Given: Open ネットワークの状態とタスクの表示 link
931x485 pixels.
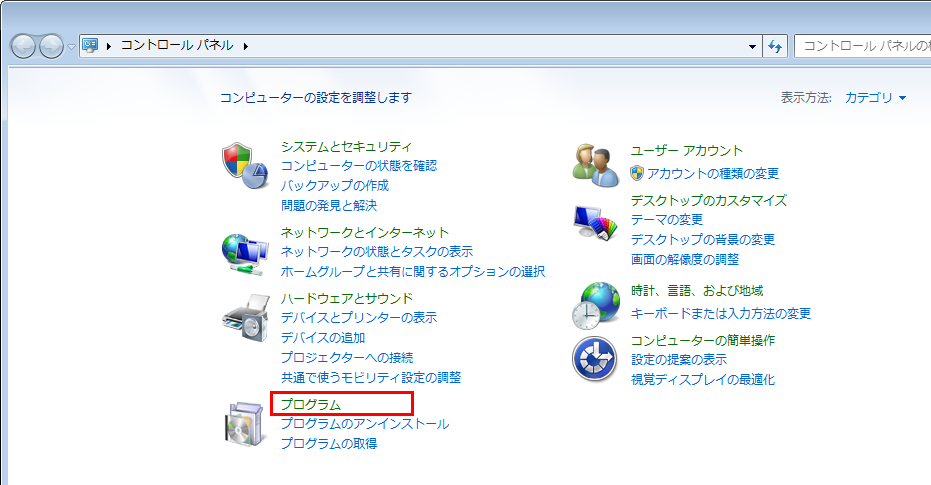Looking at the screenshot, I should pos(377,252).
